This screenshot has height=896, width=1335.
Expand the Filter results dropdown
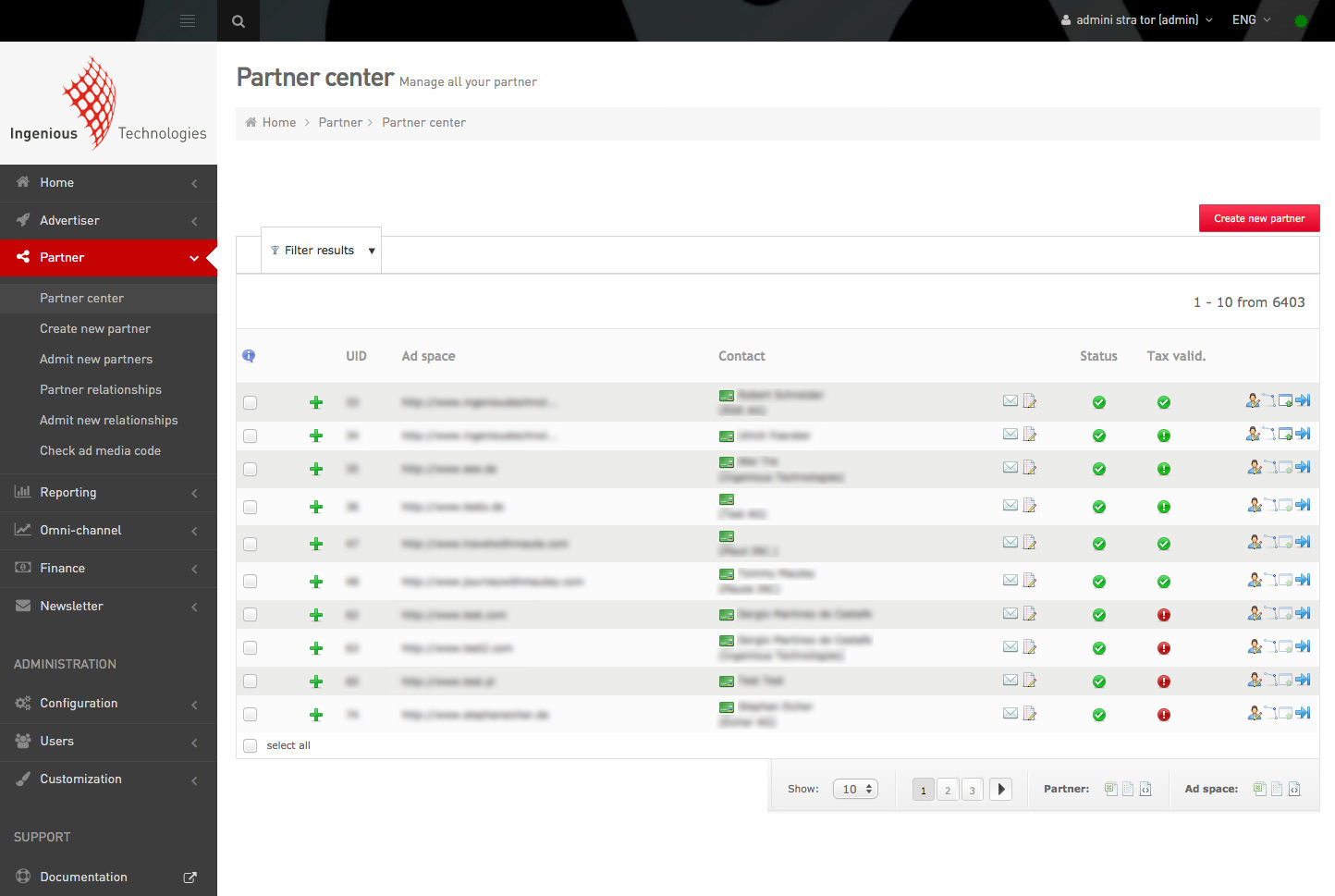(321, 251)
